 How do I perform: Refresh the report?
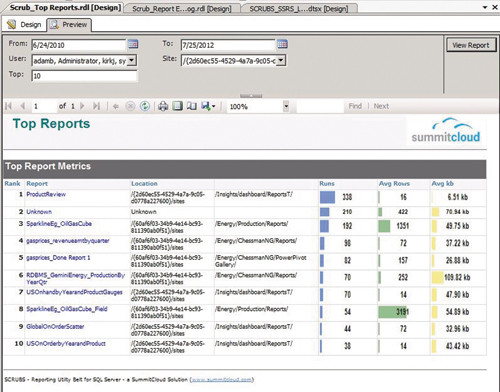click(x=145, y=106)
